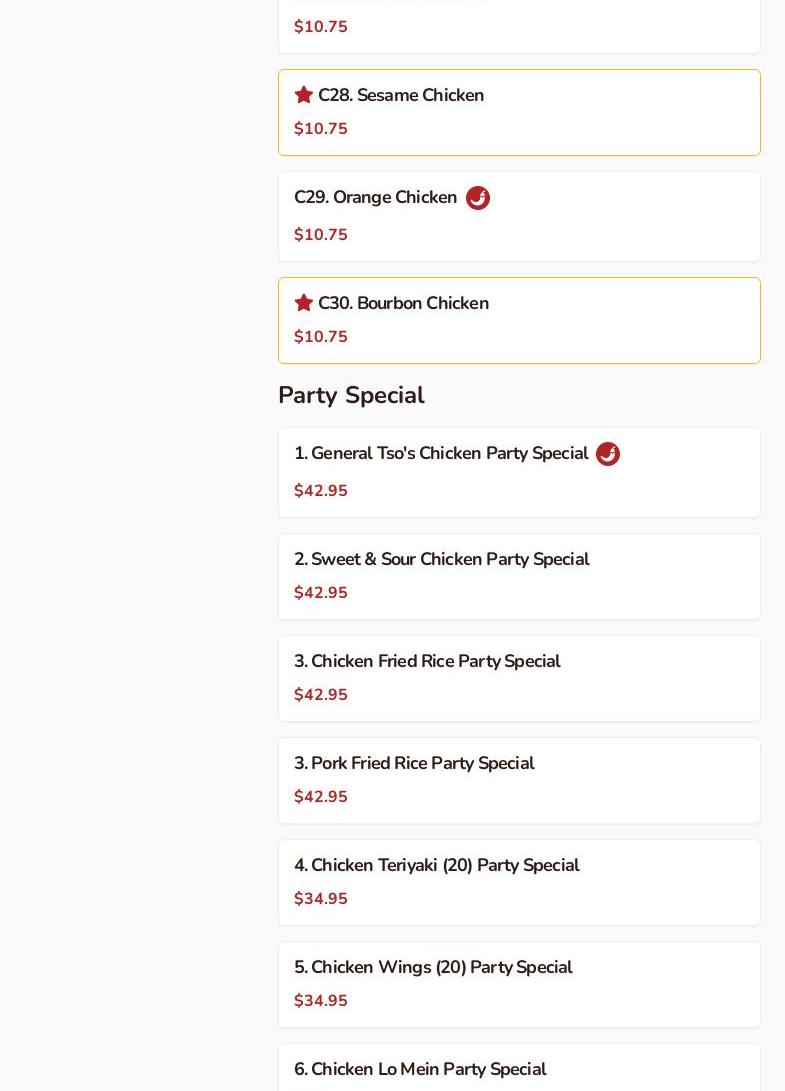Pick 3. Pork Fried Rice Party Special
Viewport: 785px width, 1091px height.
[414, 764]
